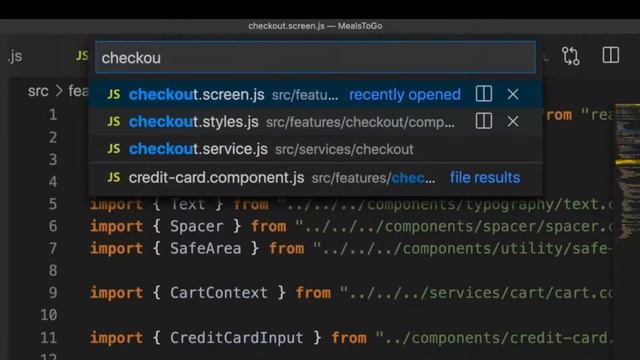Viewport: 640px width, 360px height.
Task: Click JS icon beside checkout.service.js result
Action: [114, 149]
